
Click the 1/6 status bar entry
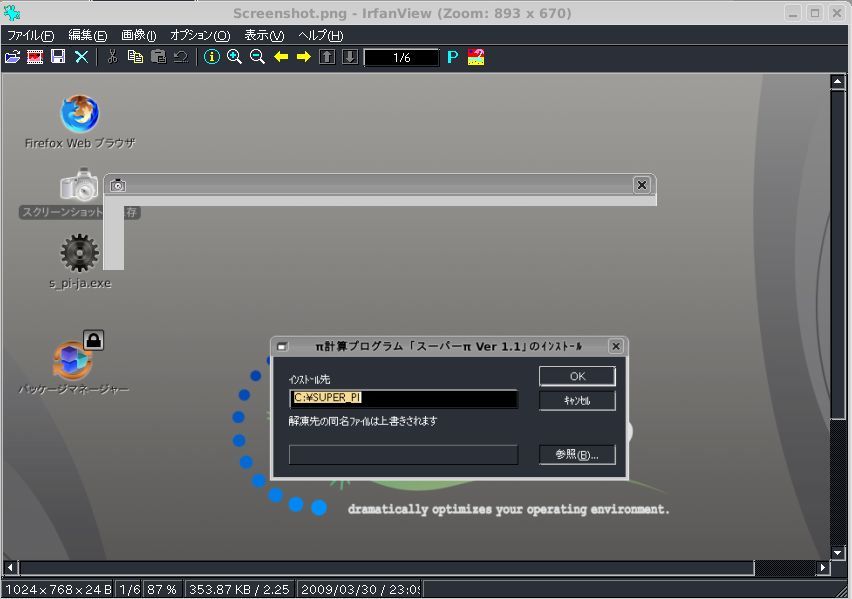pyautogui.click(x=129, y=590)
